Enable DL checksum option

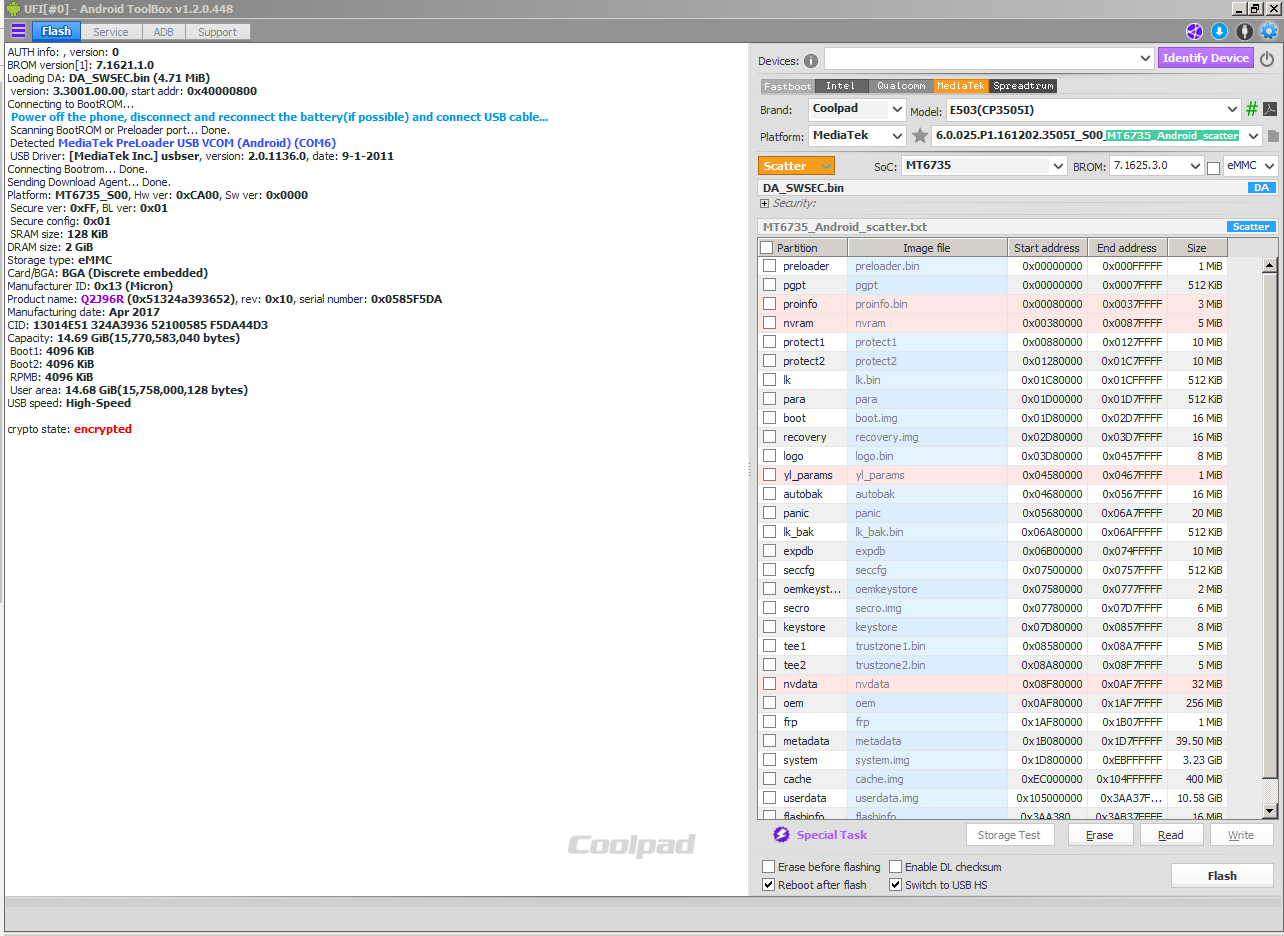(895, 867)
